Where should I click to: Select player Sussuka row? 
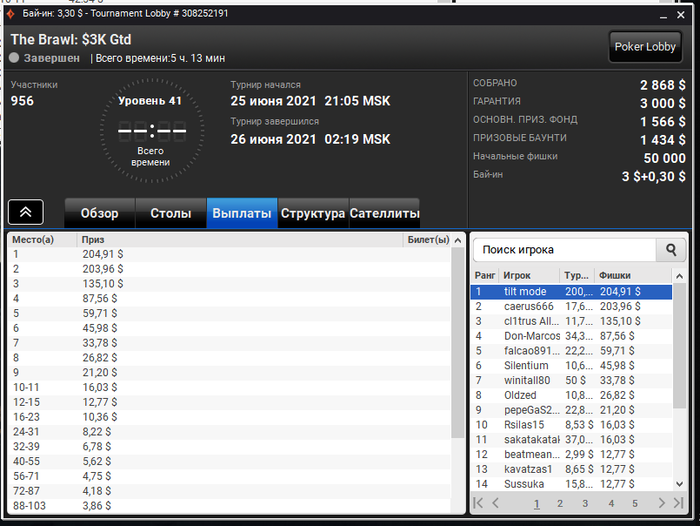(x=571, y=484)
